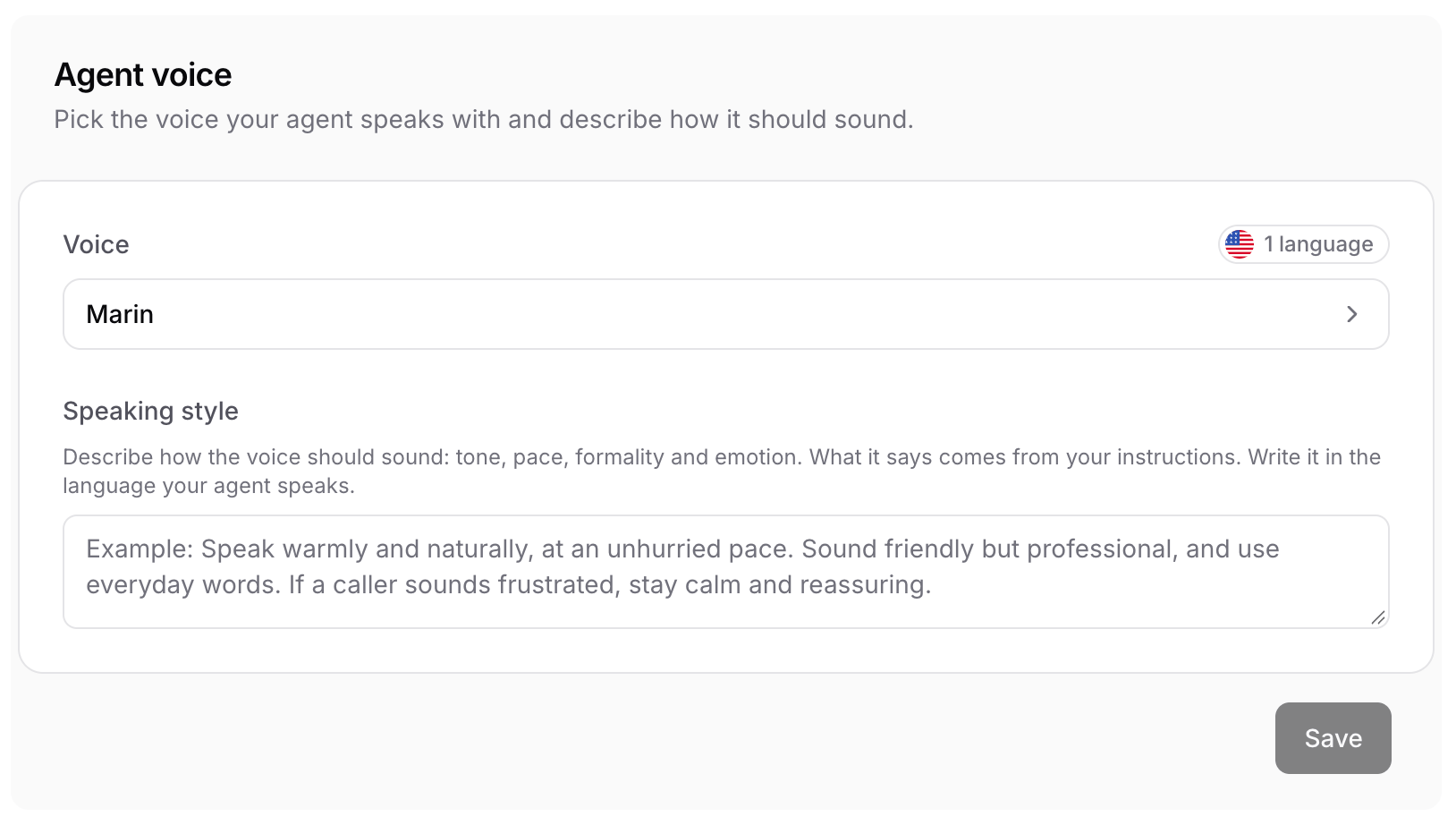The image size is (1456, 825).
Task: Click the Voice label
Action: [x=96, y=244]
